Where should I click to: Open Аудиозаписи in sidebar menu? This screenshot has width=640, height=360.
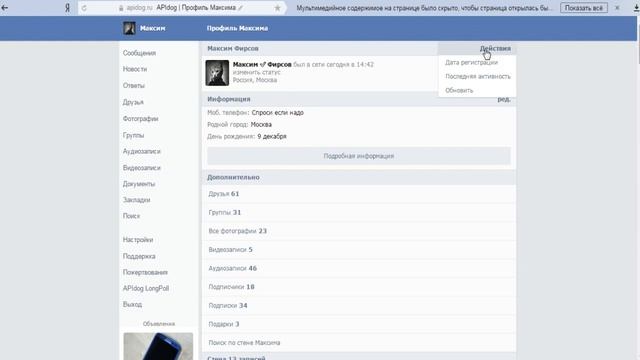pyautogui.click(x=142, y=151)
